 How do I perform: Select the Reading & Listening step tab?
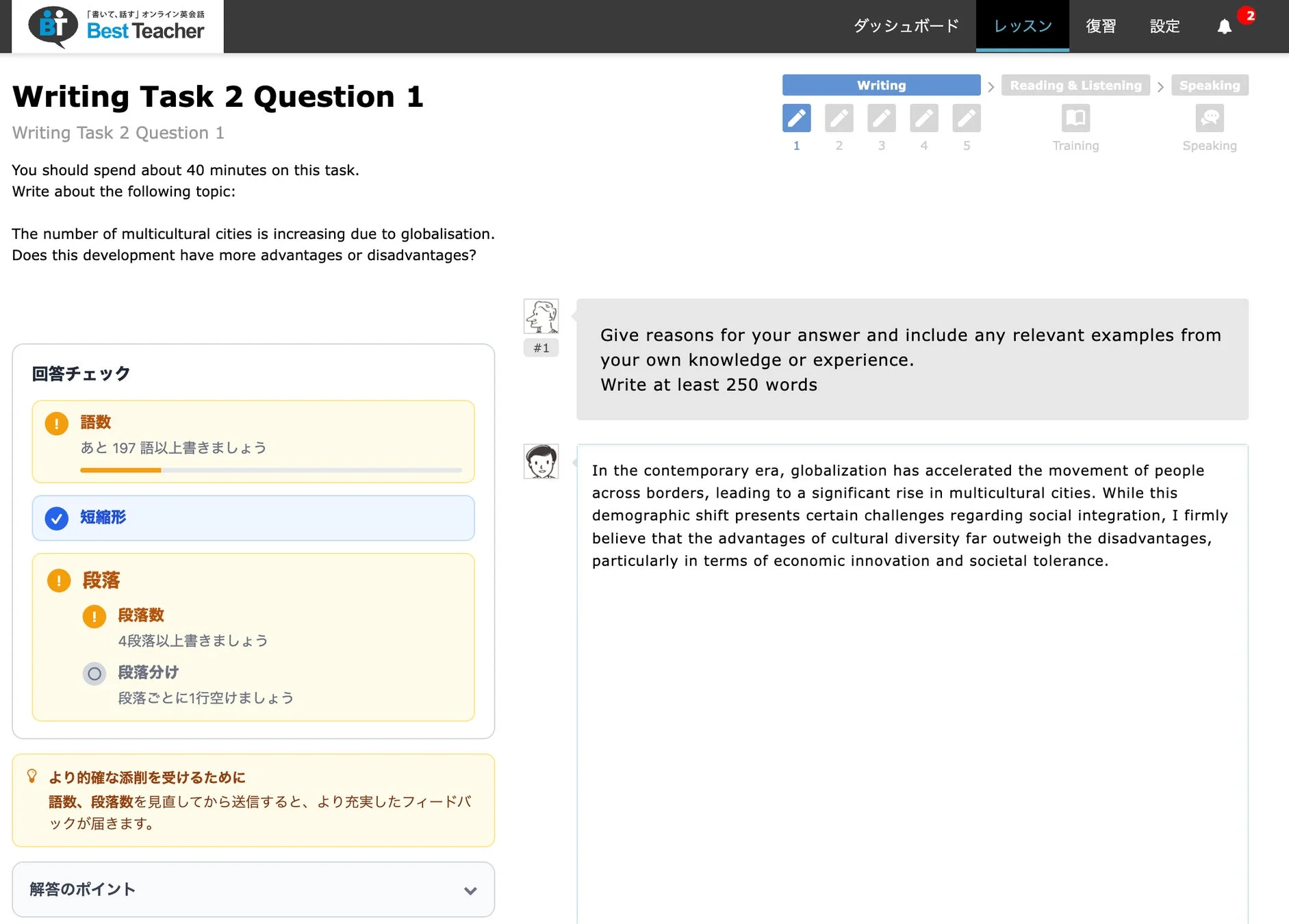[x=1075, y=85]
